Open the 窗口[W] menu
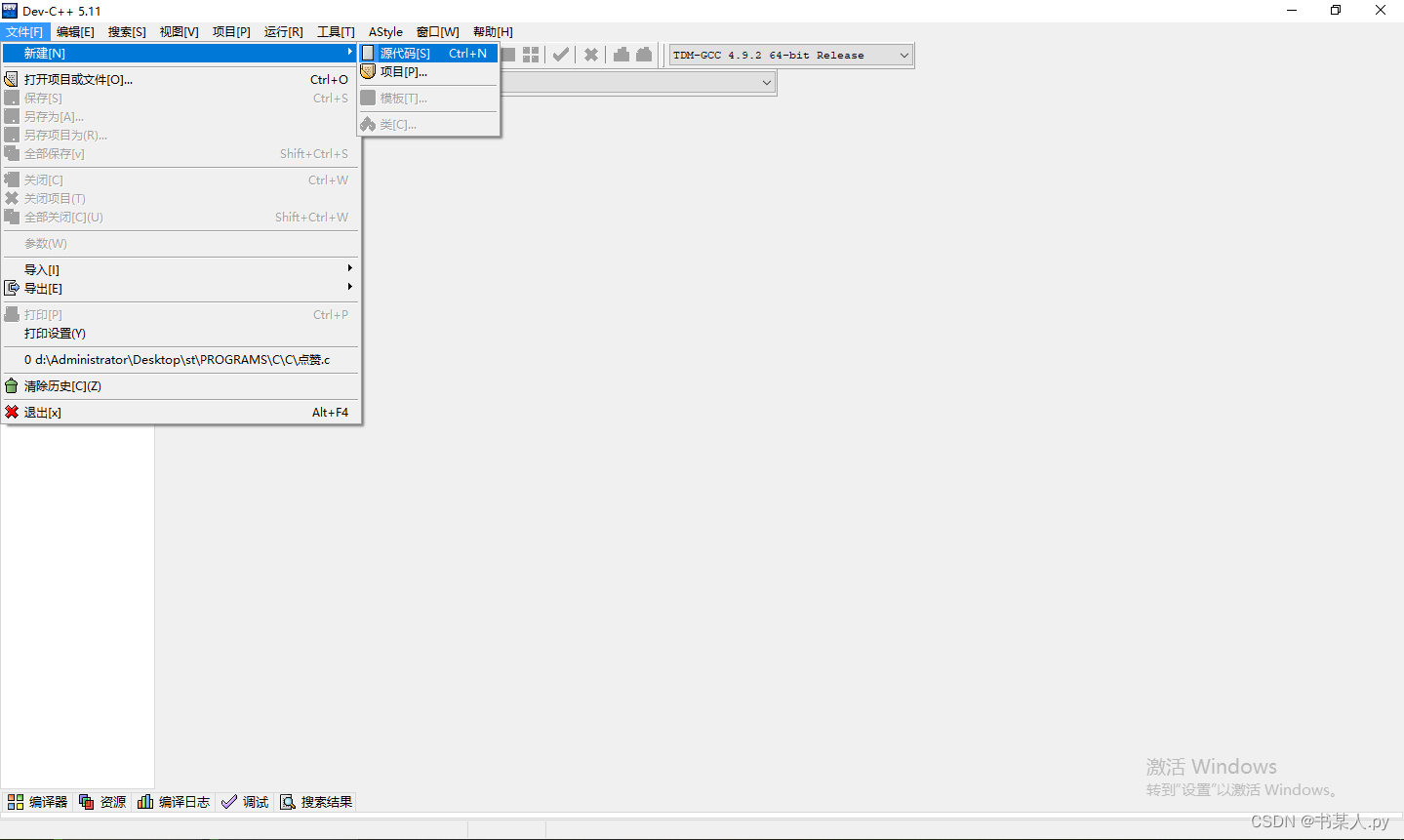The width and height of the screenshot is (1404, 840). (438, 32)
